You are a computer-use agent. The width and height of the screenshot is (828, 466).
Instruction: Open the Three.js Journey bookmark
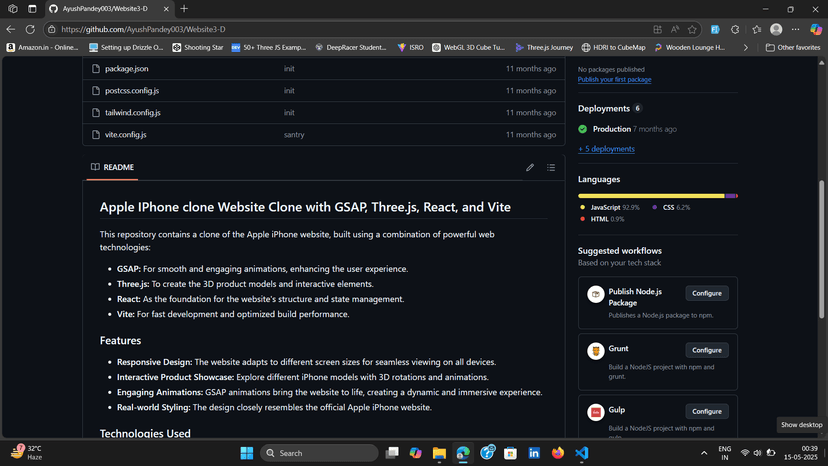point(544,48)
